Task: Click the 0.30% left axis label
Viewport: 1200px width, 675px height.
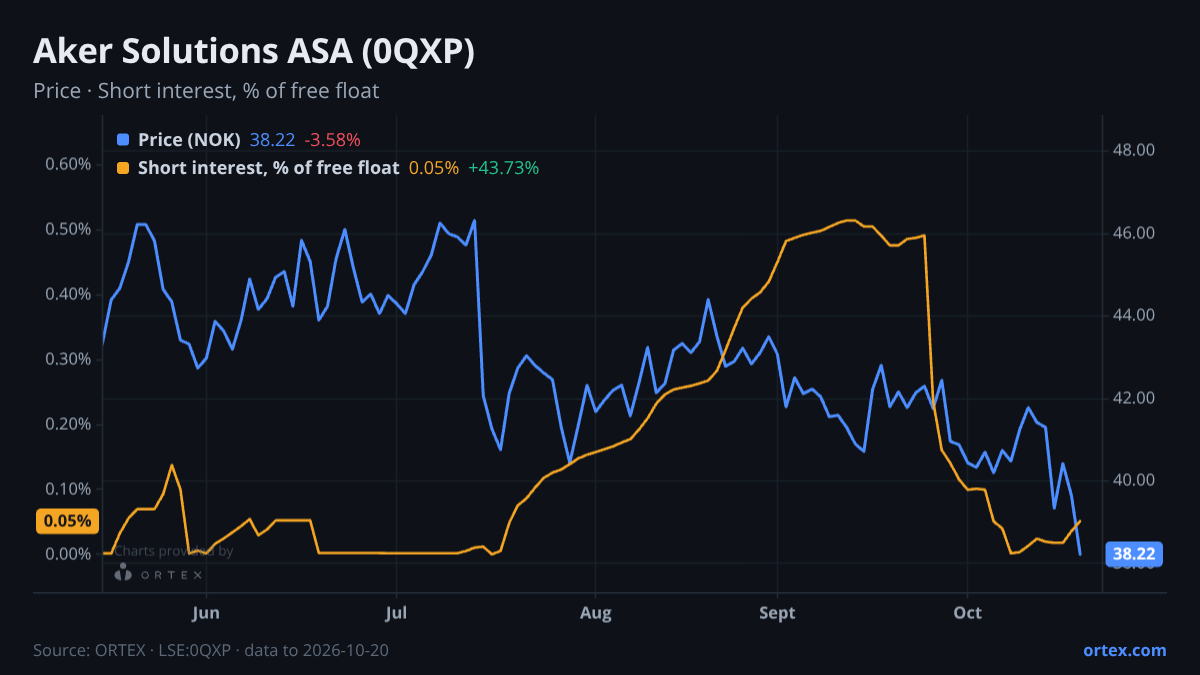Action: point(68,359)
